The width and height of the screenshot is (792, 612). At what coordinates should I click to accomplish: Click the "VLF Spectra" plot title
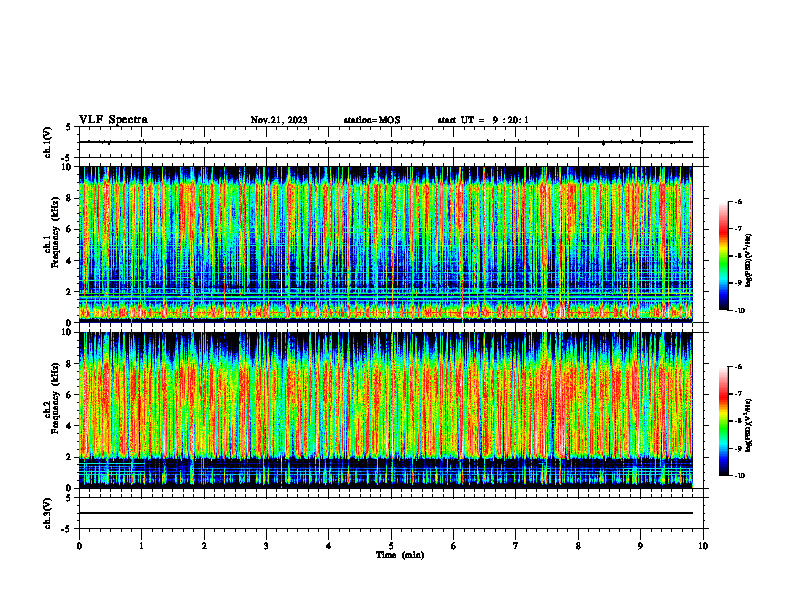pos(113,120)
